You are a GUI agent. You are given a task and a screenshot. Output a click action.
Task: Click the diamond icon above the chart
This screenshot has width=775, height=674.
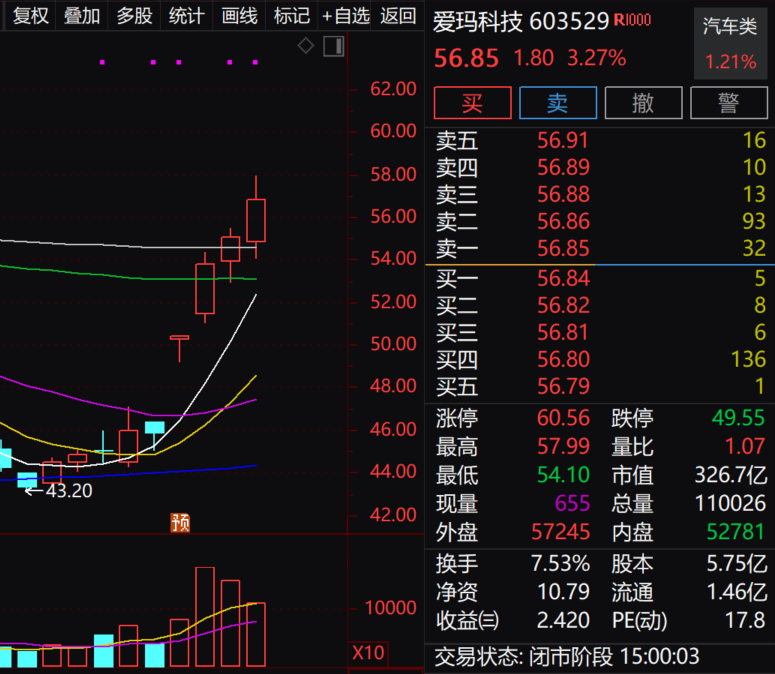pos(306,46)
